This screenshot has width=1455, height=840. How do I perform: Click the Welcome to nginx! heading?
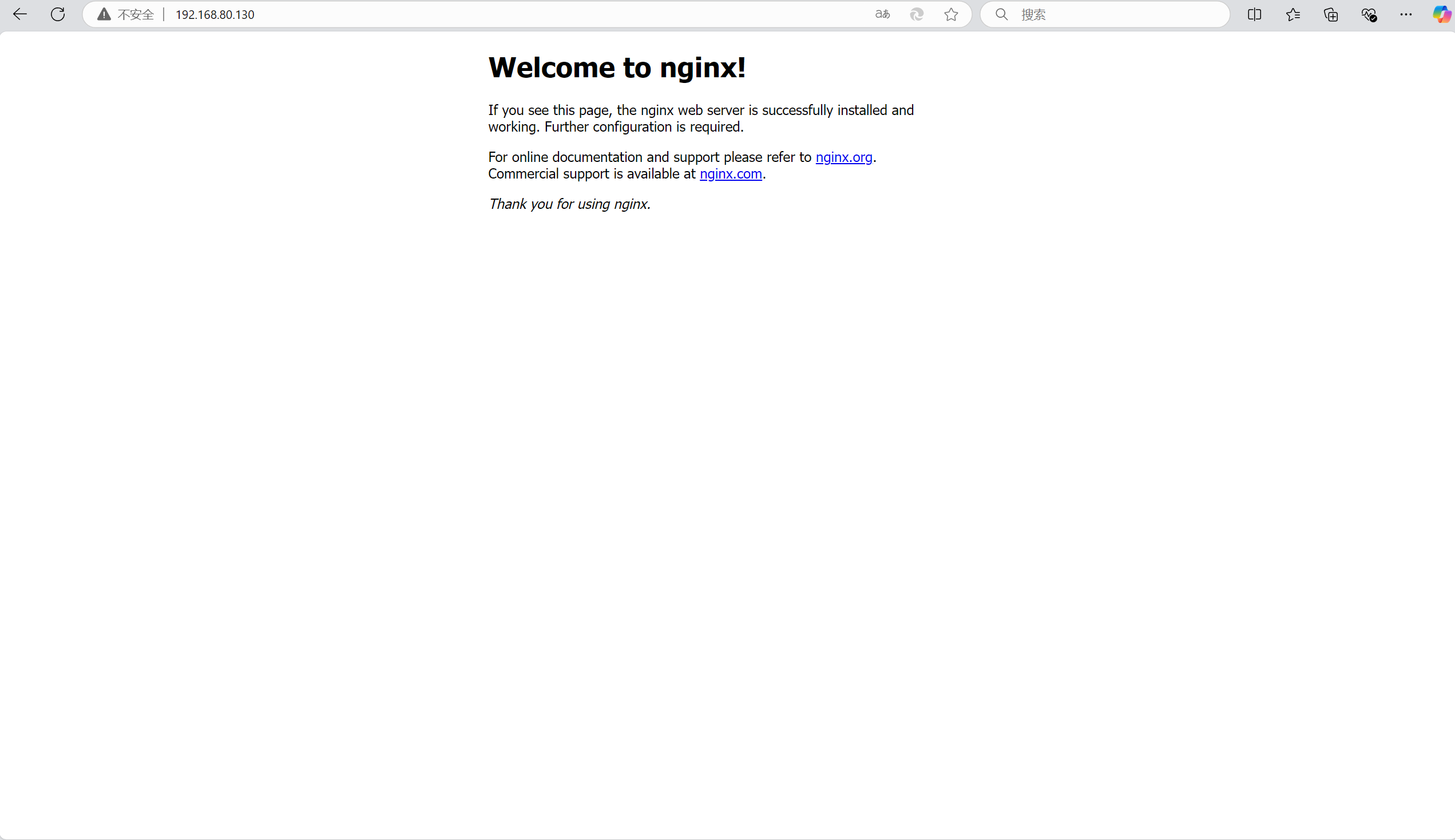(616, 68)
